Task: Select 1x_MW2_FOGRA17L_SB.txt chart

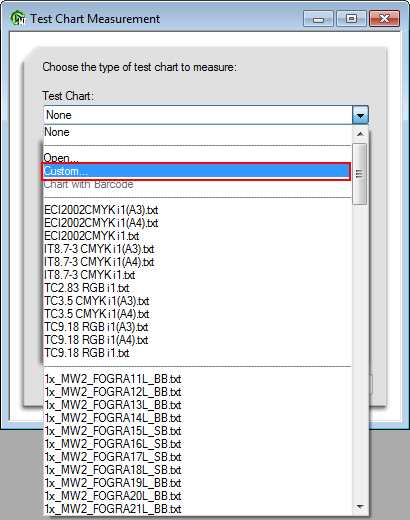Action: click(x=197, y=457)
